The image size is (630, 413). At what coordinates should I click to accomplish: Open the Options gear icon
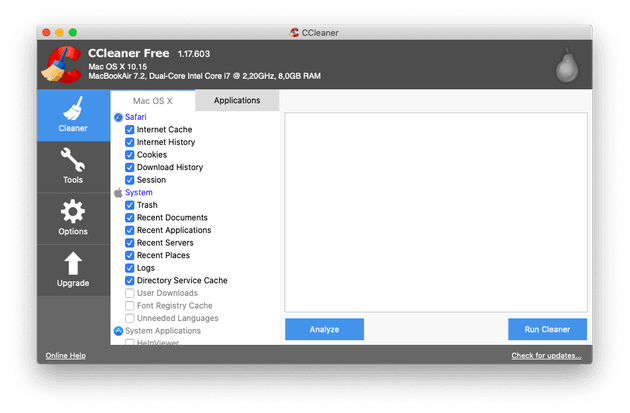click(73, 211)
